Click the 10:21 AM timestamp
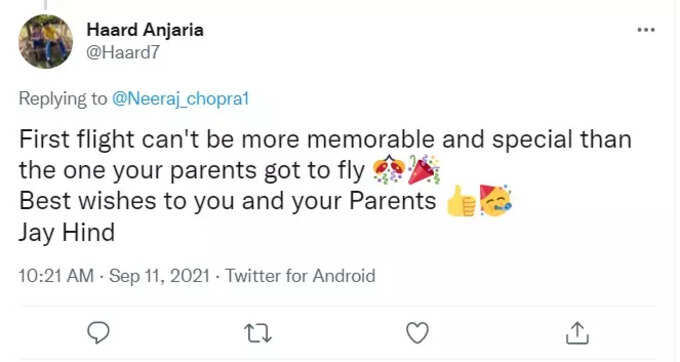The height and width of the screenshot is (362, 680). pos(56,276)
